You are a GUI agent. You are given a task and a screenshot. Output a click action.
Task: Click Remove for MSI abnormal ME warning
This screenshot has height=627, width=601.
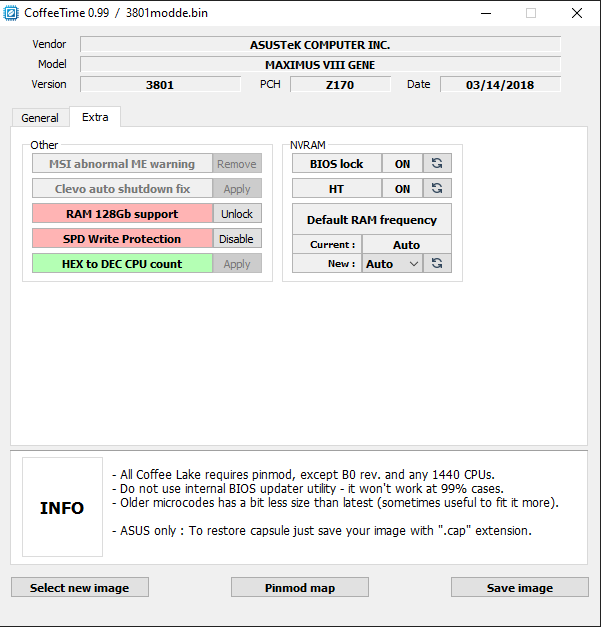pyautogui.click(x=237, y=164)
